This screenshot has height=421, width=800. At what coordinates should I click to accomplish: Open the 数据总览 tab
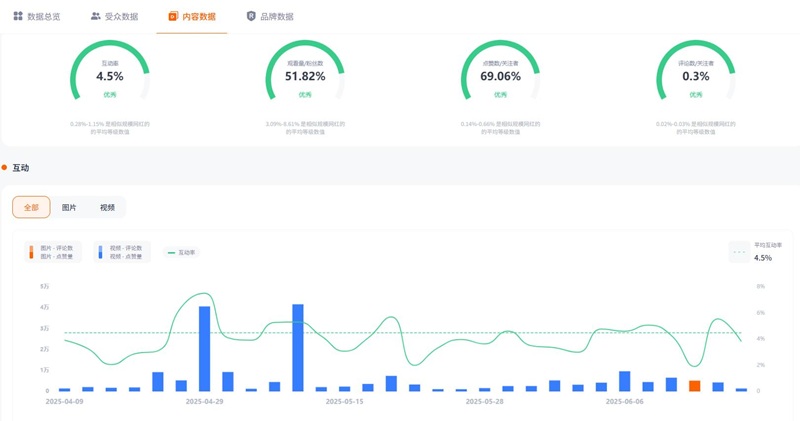tap(36, 16)
